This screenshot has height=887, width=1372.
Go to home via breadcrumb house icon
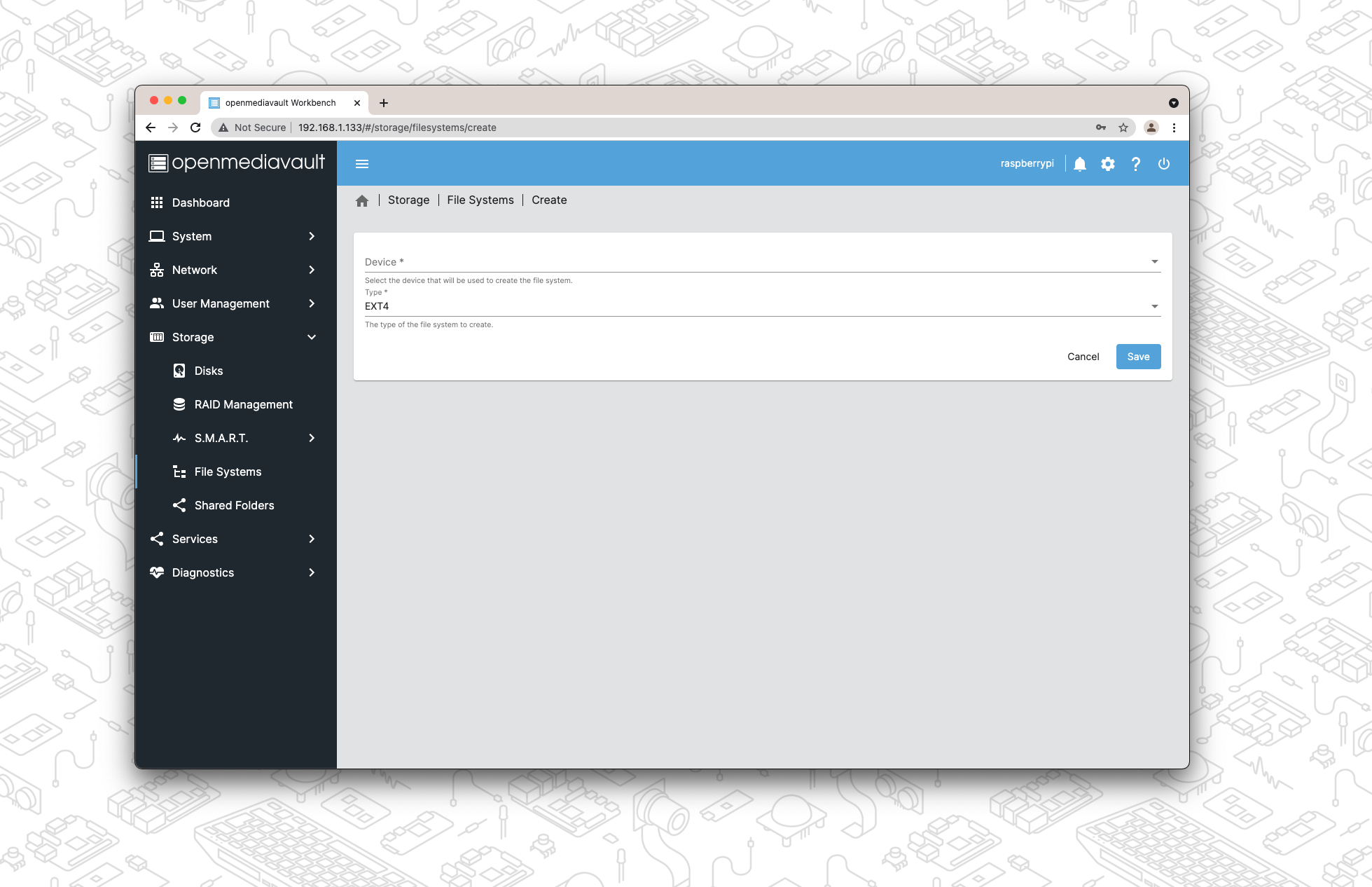[x=362, y=201]
